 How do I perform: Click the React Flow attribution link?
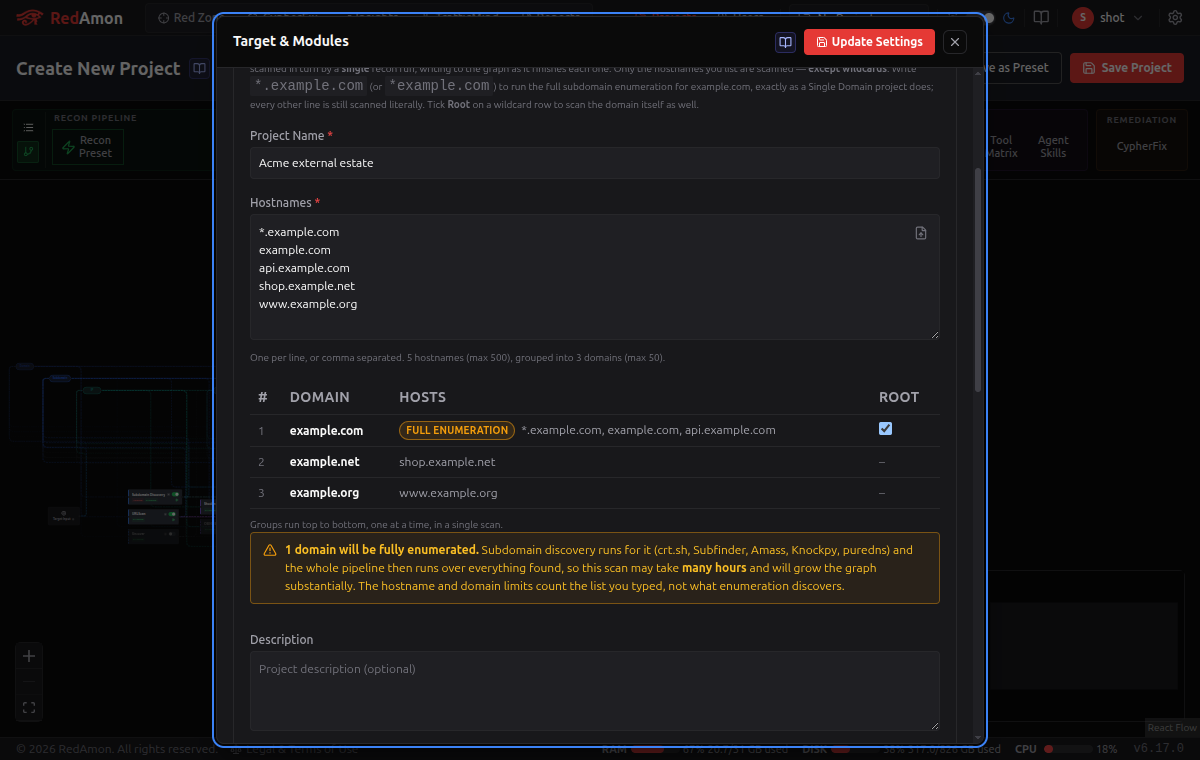tap(1172, 728)
